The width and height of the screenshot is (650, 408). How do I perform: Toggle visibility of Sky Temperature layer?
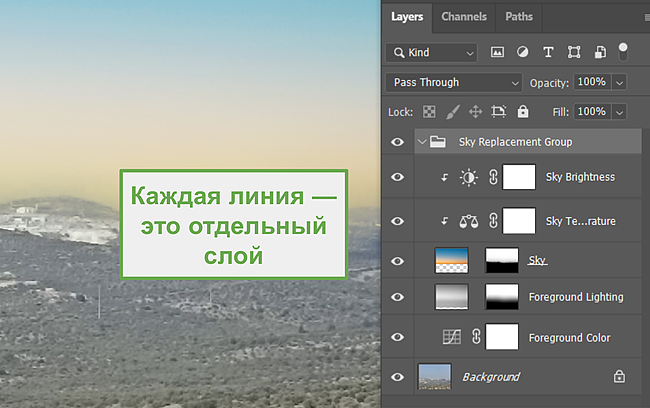(x=397, y=221)
